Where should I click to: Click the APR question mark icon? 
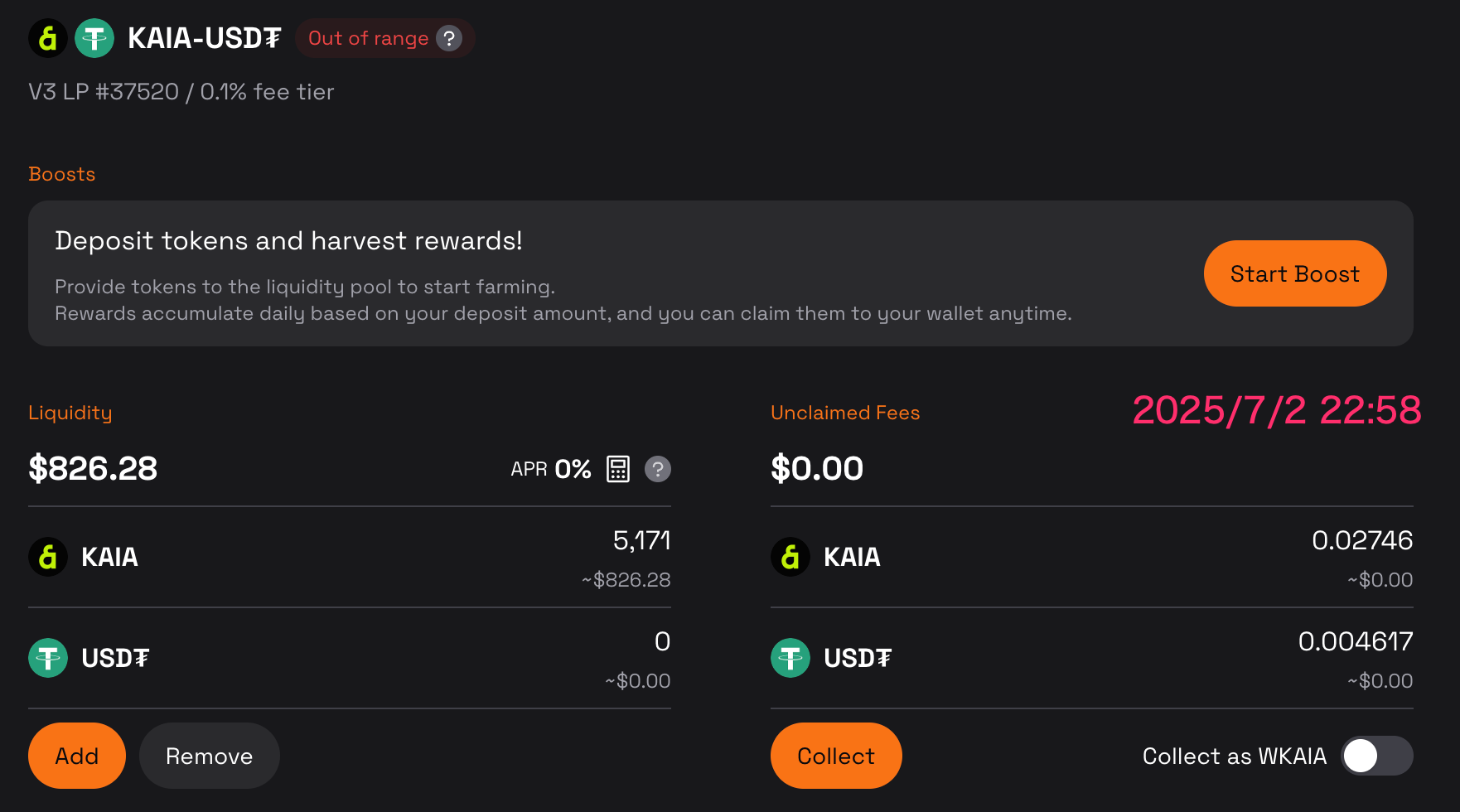point(658,469)
